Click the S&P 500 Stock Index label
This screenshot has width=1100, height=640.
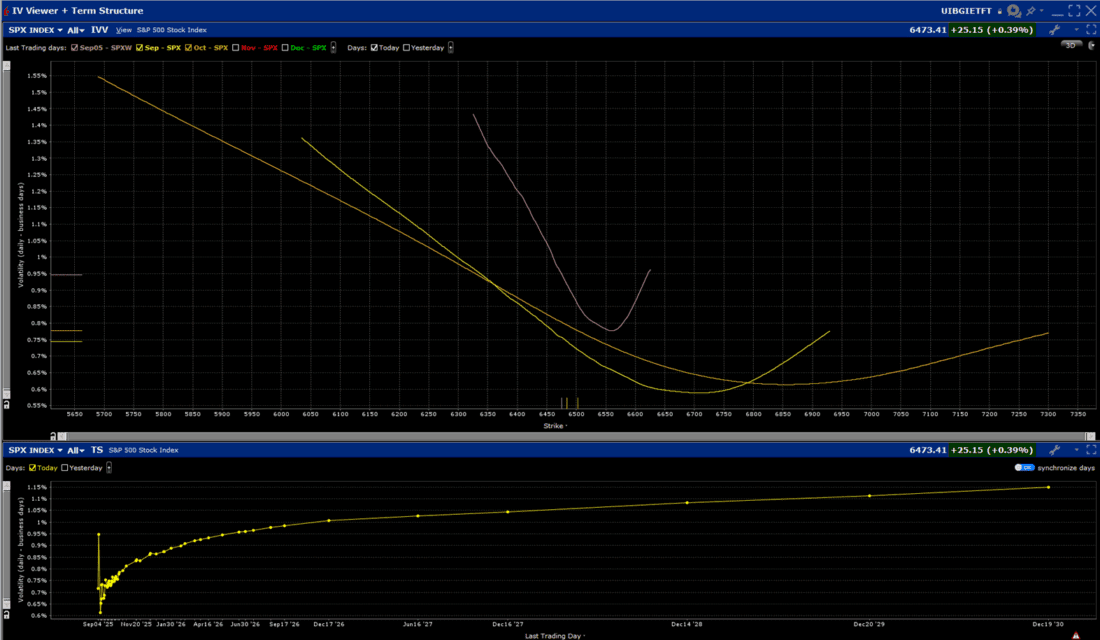pyautogui.click(x=170, y=30)
